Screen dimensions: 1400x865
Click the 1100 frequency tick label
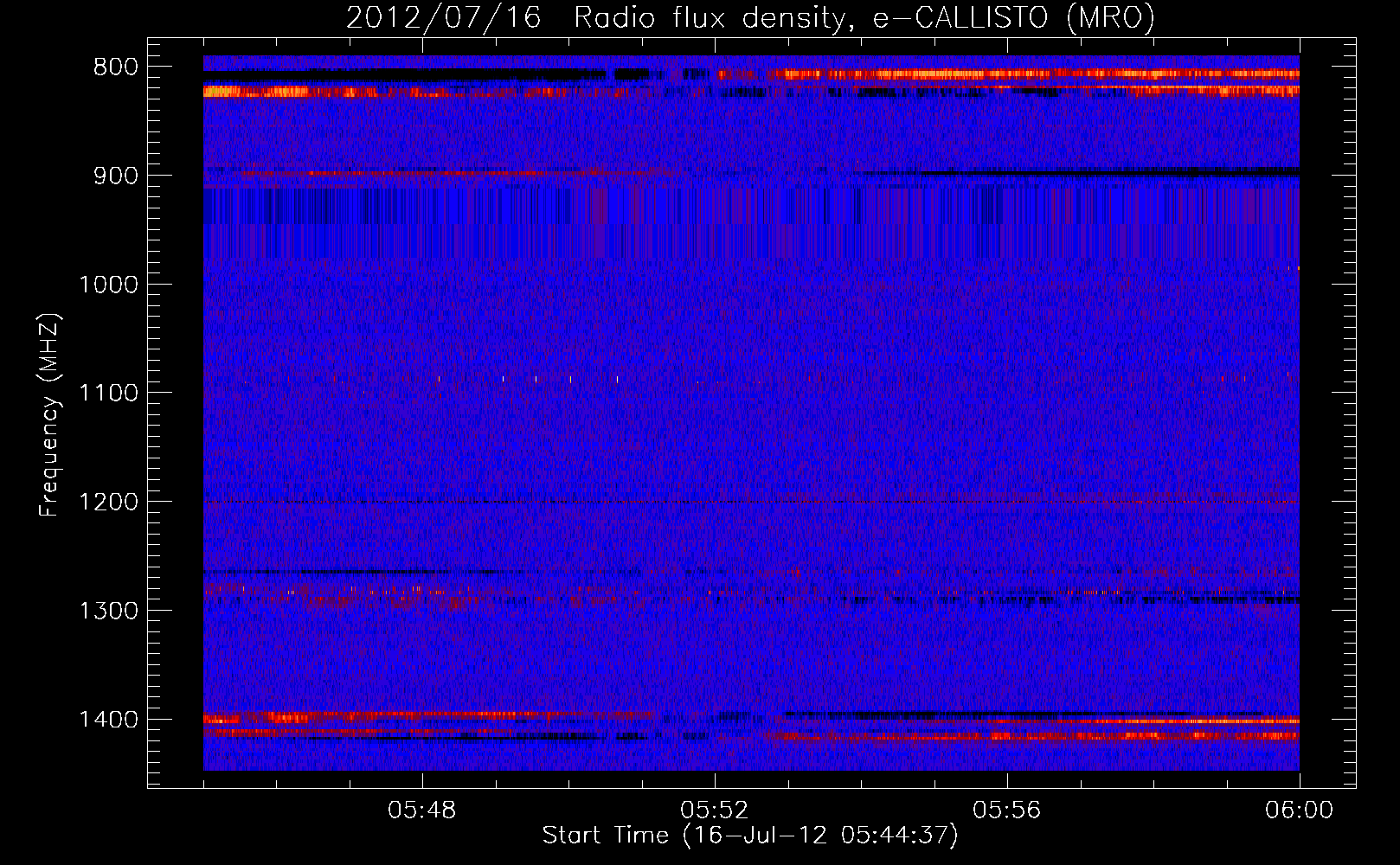click(x=108, y=394)
